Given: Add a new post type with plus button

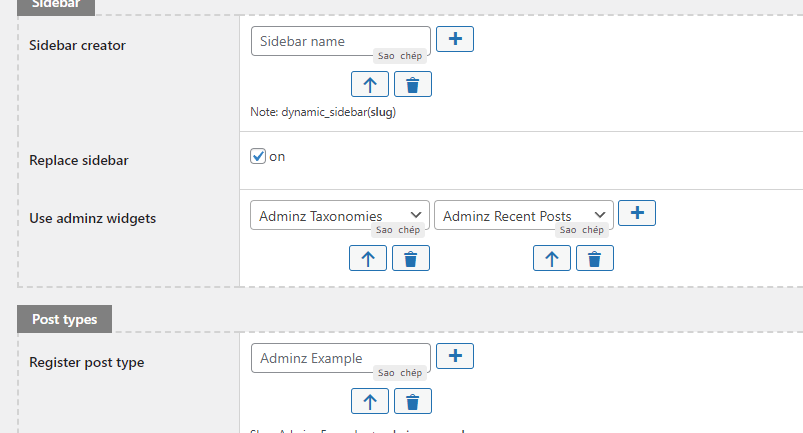Looking at the screenshot, I should [x=455, y=355].
